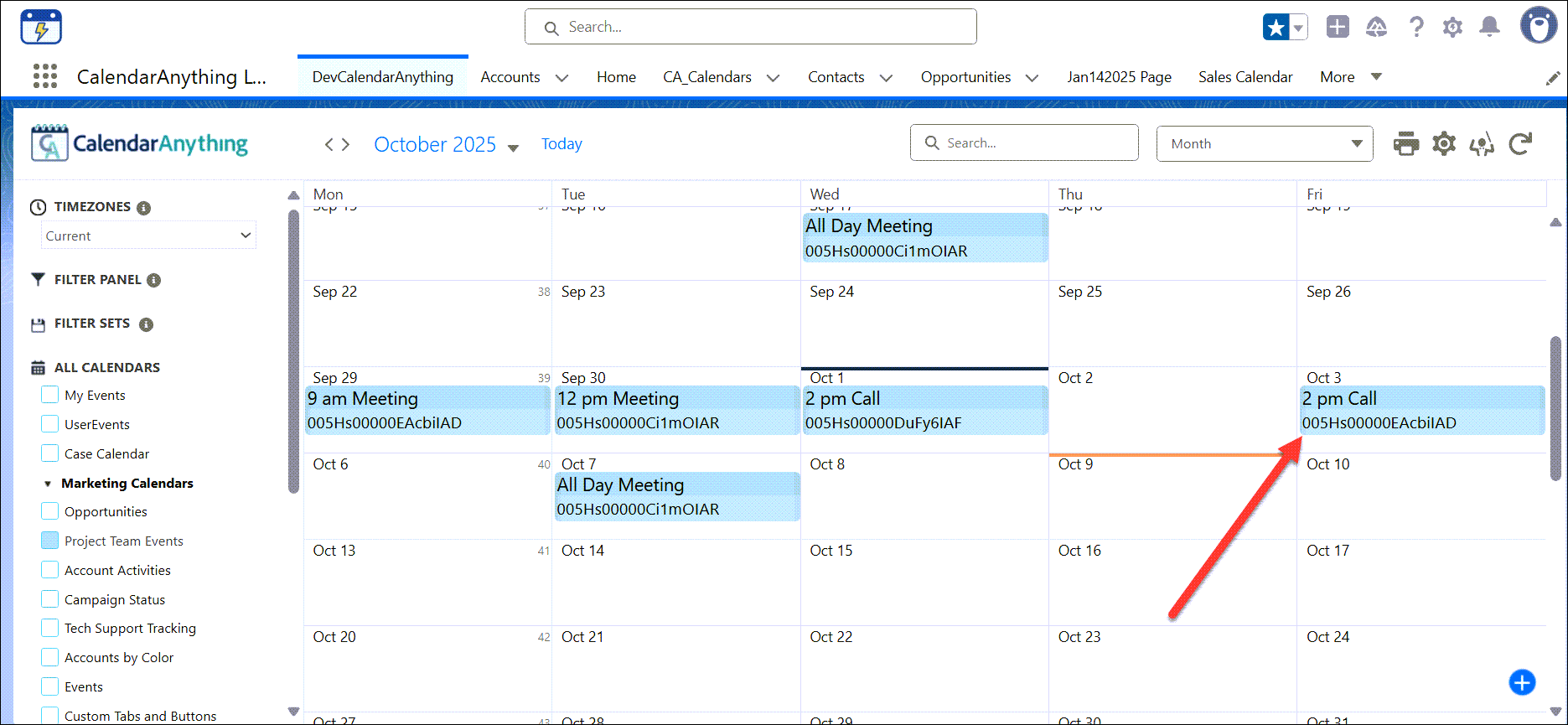The image size is (1568, 725).
Task: Click the calendar refresh icon
Action: (x=1520, y=144)
